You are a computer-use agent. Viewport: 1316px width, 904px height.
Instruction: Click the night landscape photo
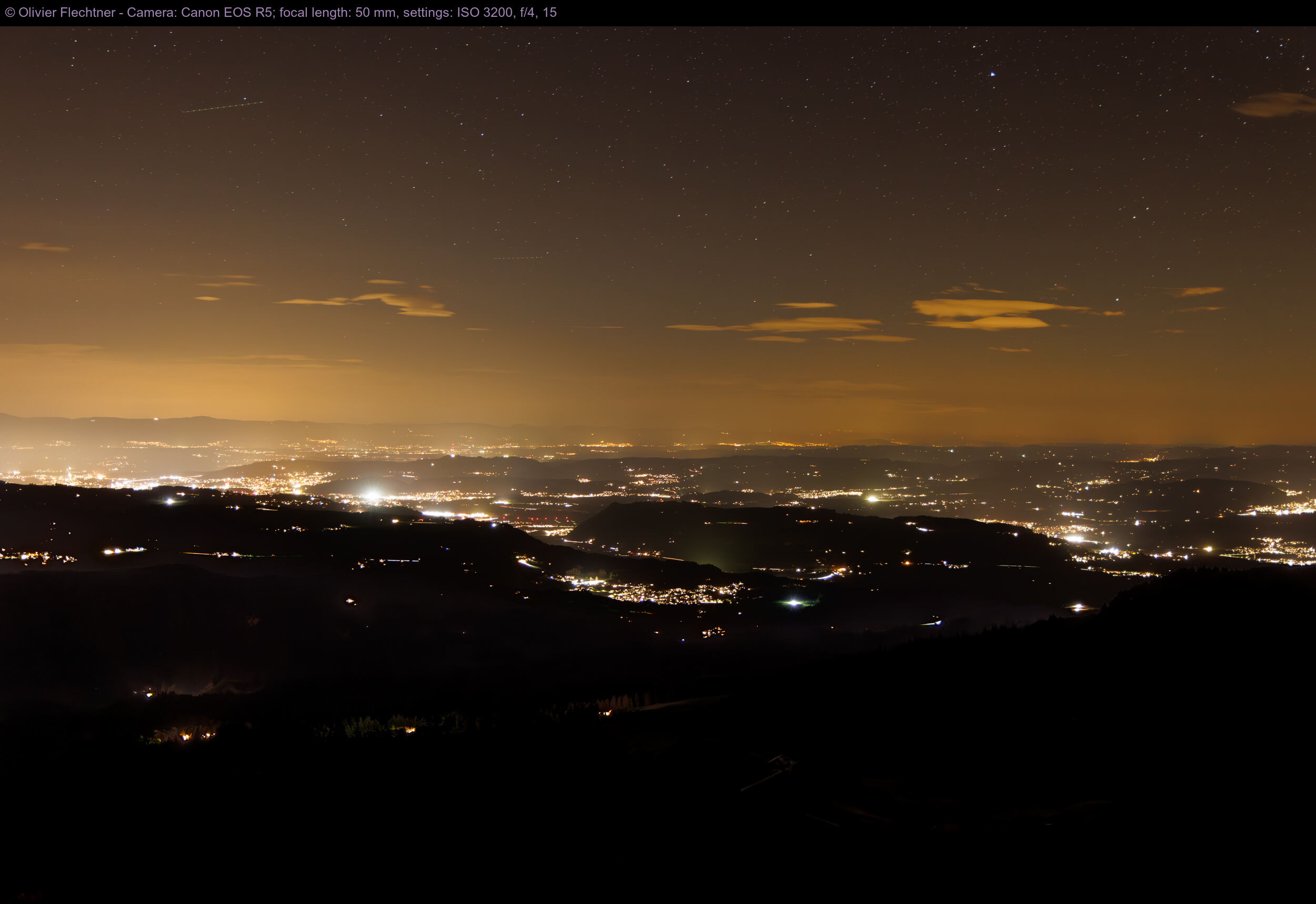[x=658, y=465]
